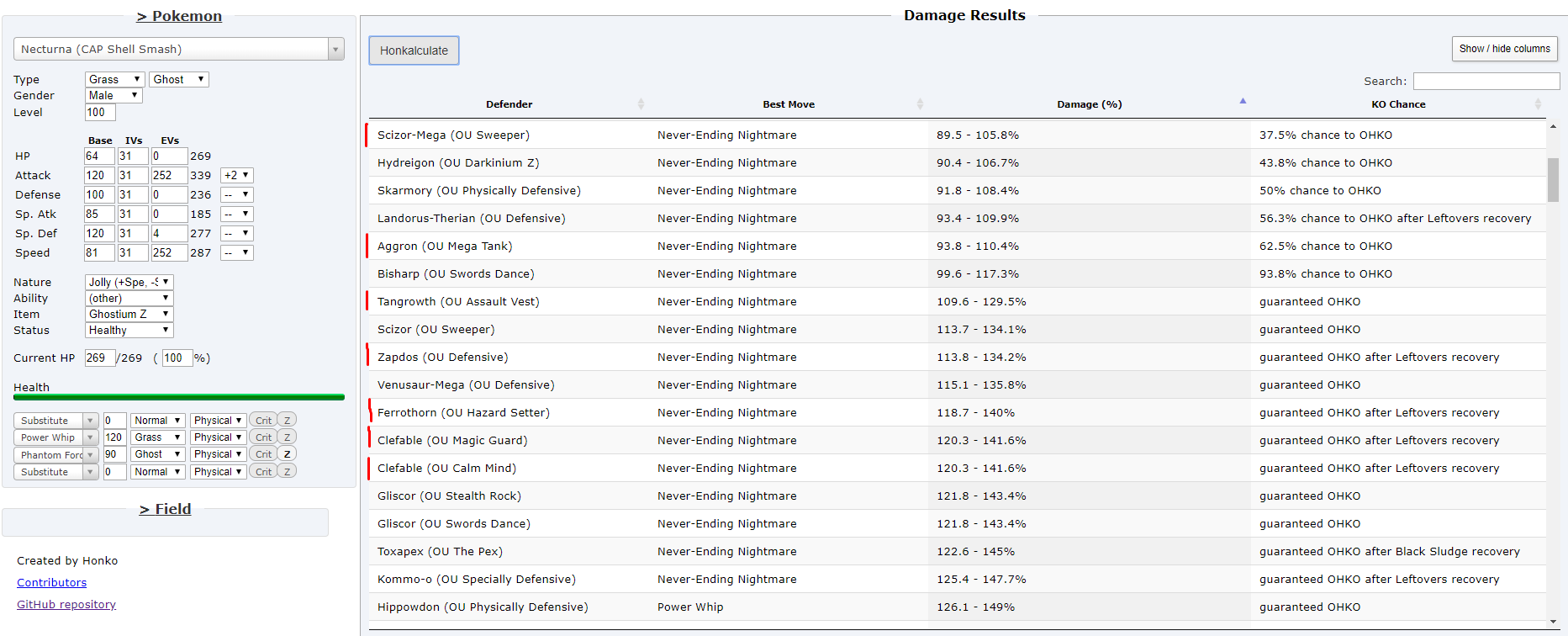Viewport: 1568px width, 636px height.
Task: Open the Ghostium Z Item dropdown
Action: coord(129,314)
